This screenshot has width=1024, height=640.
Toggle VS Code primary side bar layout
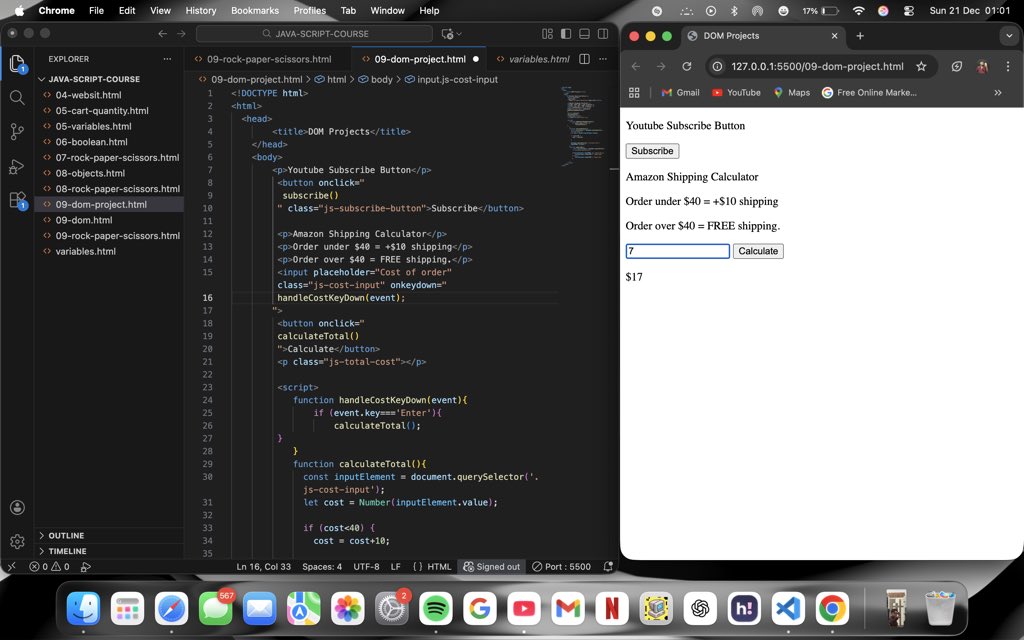(x=566, y=33)
